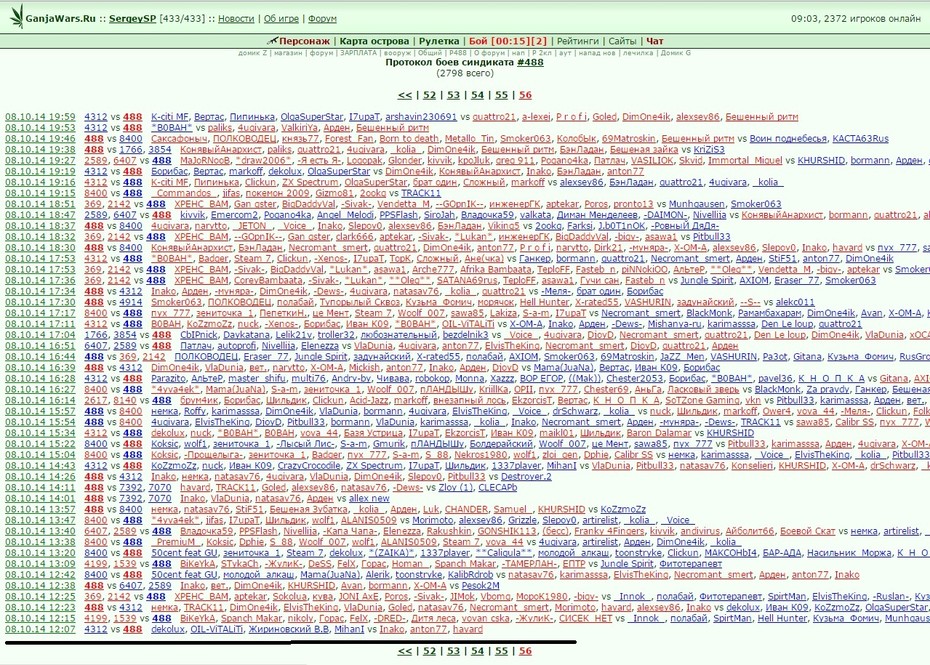
Task: Open battle log dated 08.10.14 12:07
Action: point(40,629)
